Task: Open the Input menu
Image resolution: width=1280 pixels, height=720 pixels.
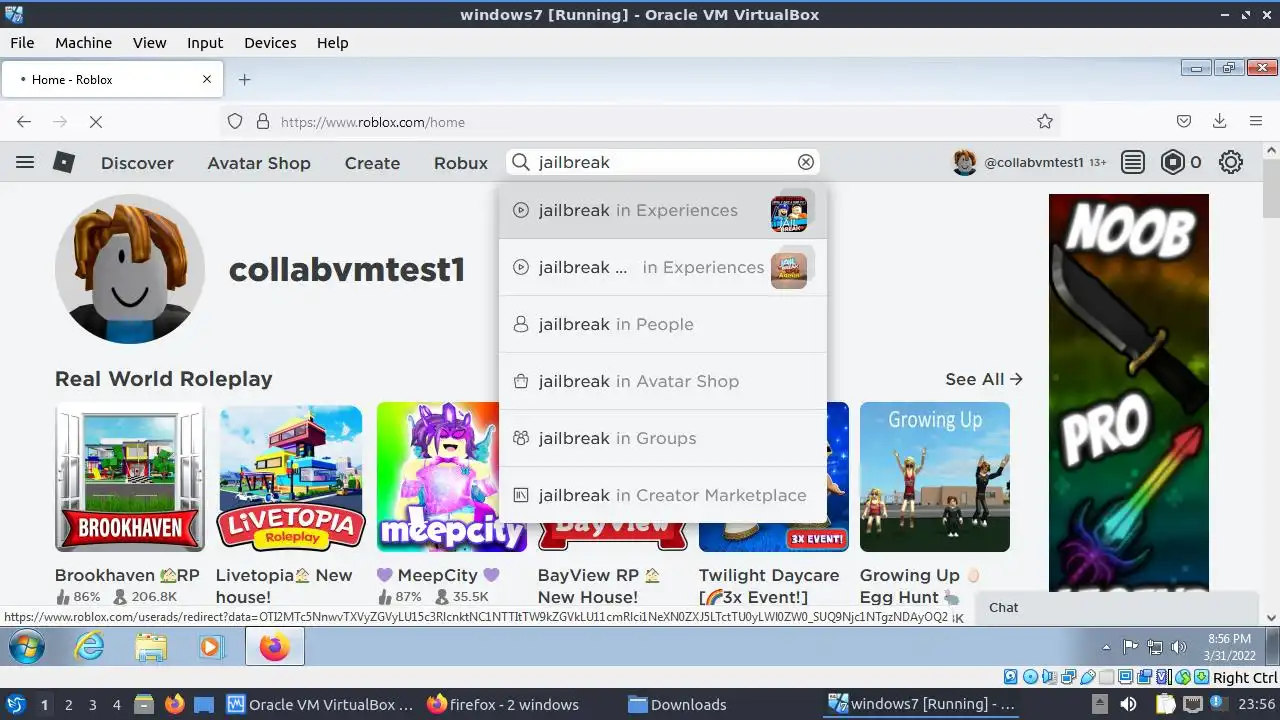Action: (x=205, y=43)
